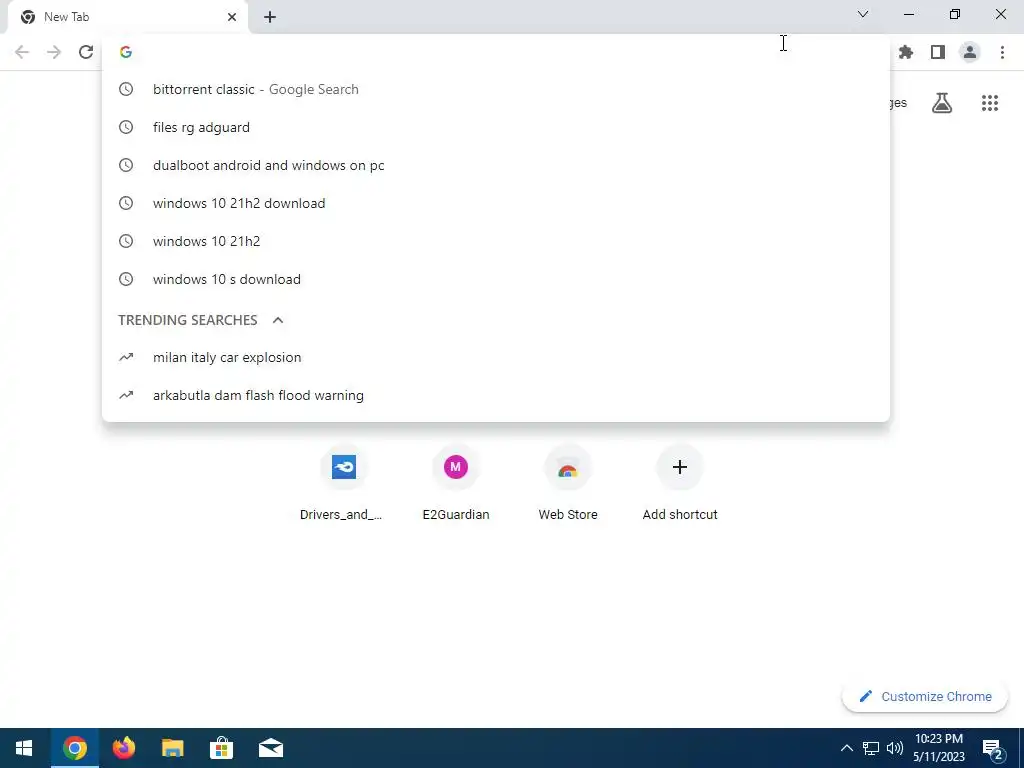Select bittorrent classic suggestion
Screen dimensions: 1024x768
[x=496, y=89]
